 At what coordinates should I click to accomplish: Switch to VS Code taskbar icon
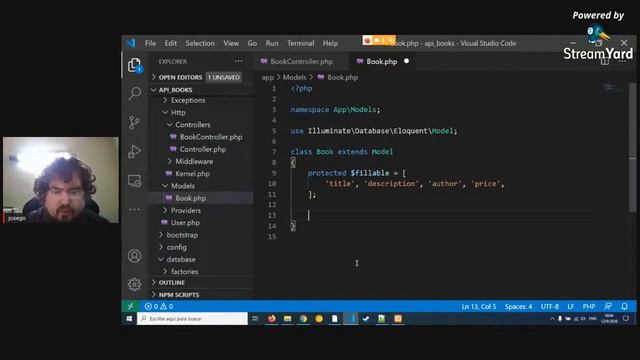click(351, 319)
